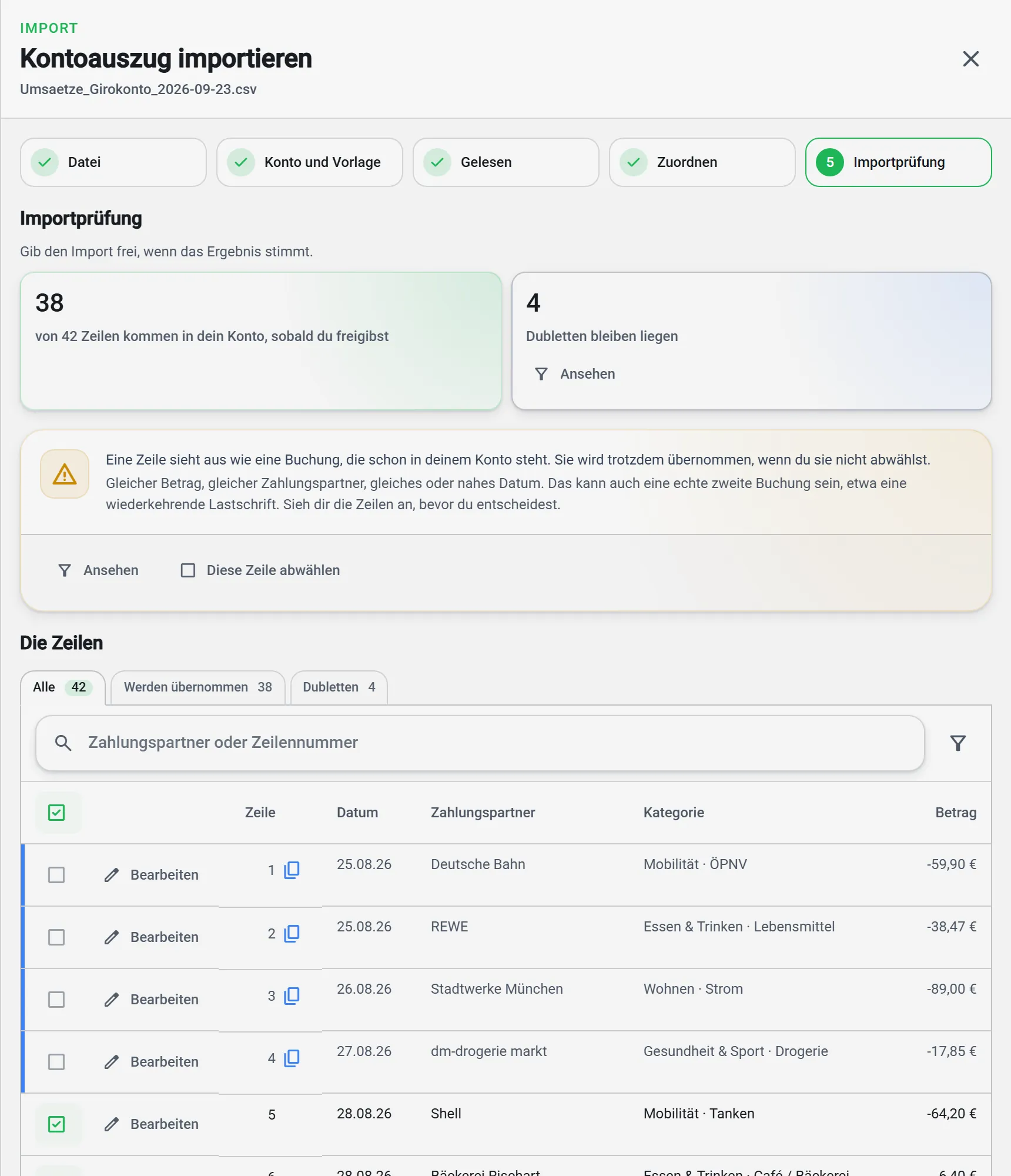Click pencil icon in dm-drogerie markt row
Image resolution: width=1011 pixels, height=1176 pixels.
(112, 1062)
